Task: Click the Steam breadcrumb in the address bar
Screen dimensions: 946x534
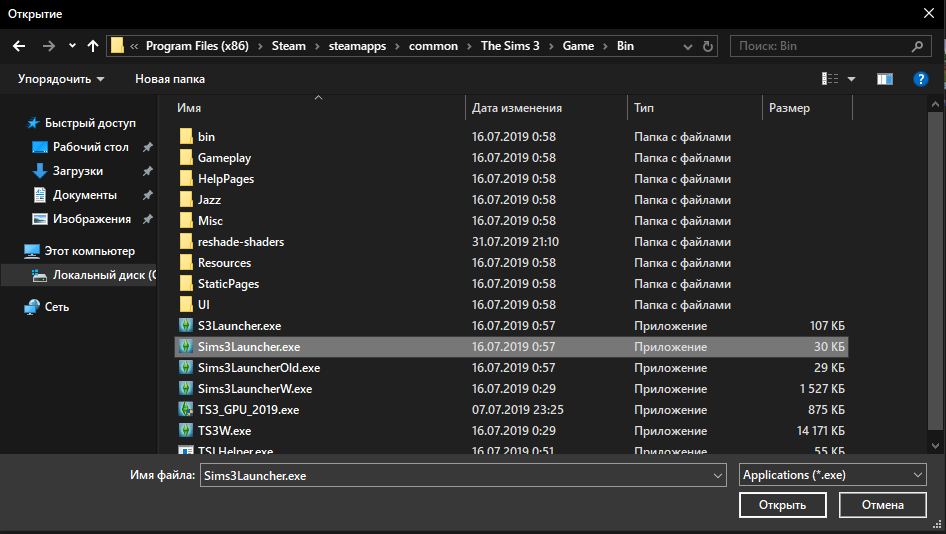Action: [x=289, y=46]
